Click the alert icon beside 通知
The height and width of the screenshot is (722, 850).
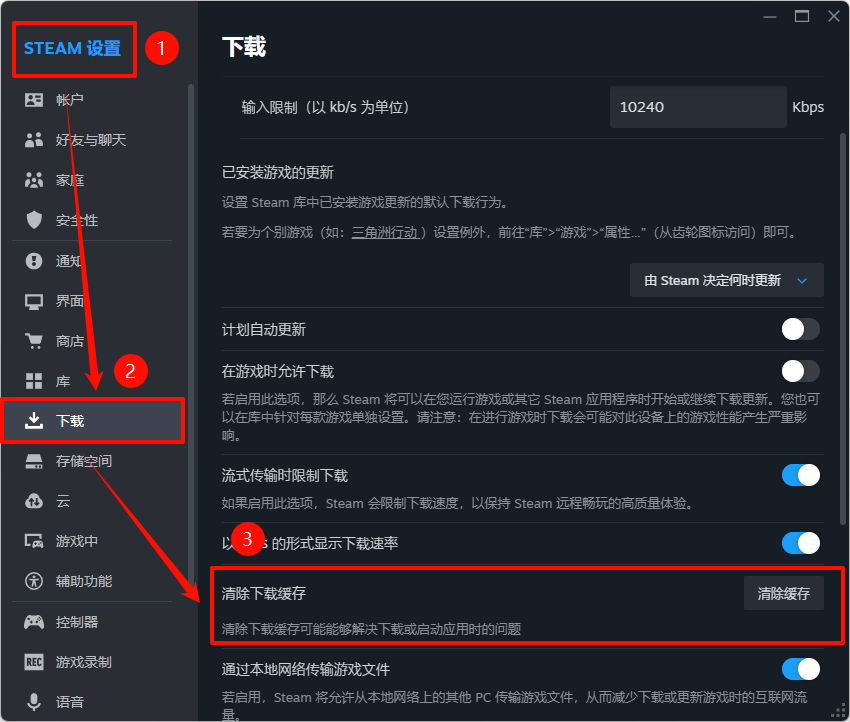tap(34, 261)
